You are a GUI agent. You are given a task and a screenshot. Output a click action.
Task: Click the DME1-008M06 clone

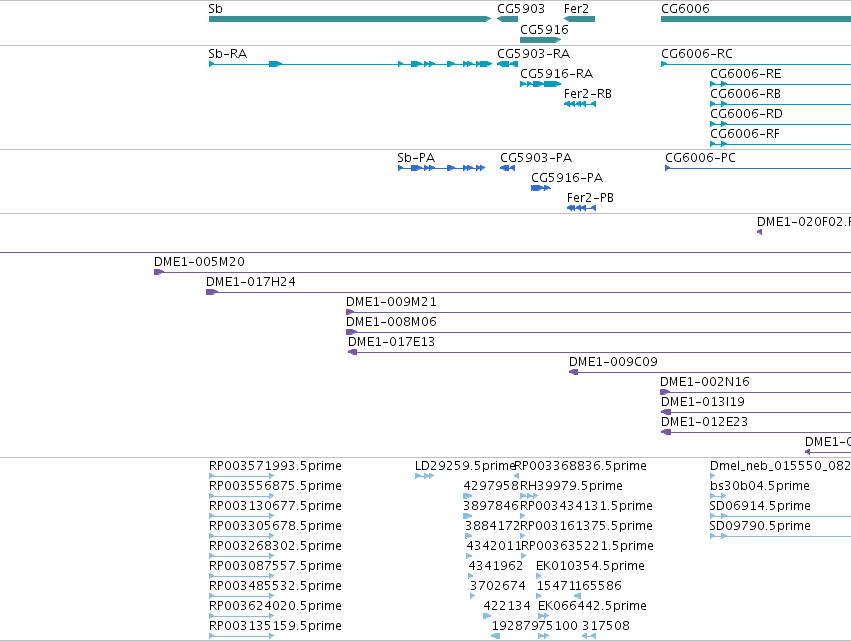click(599, 333)
